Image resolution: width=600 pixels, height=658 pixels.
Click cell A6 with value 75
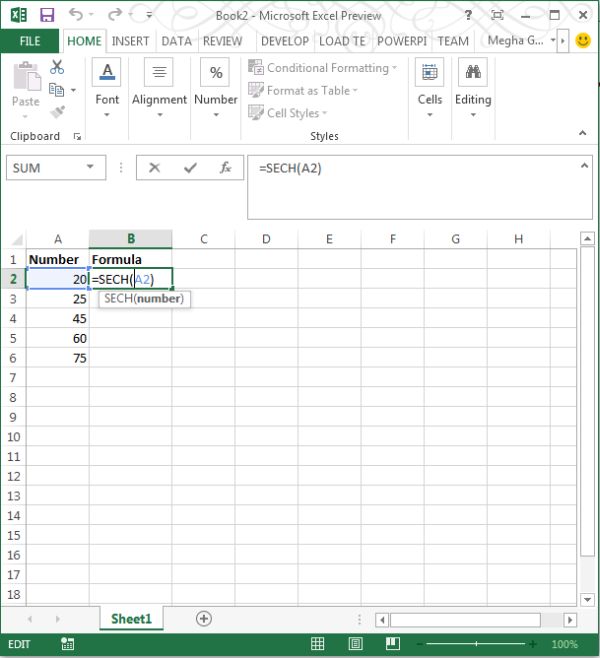pos(57,358)
